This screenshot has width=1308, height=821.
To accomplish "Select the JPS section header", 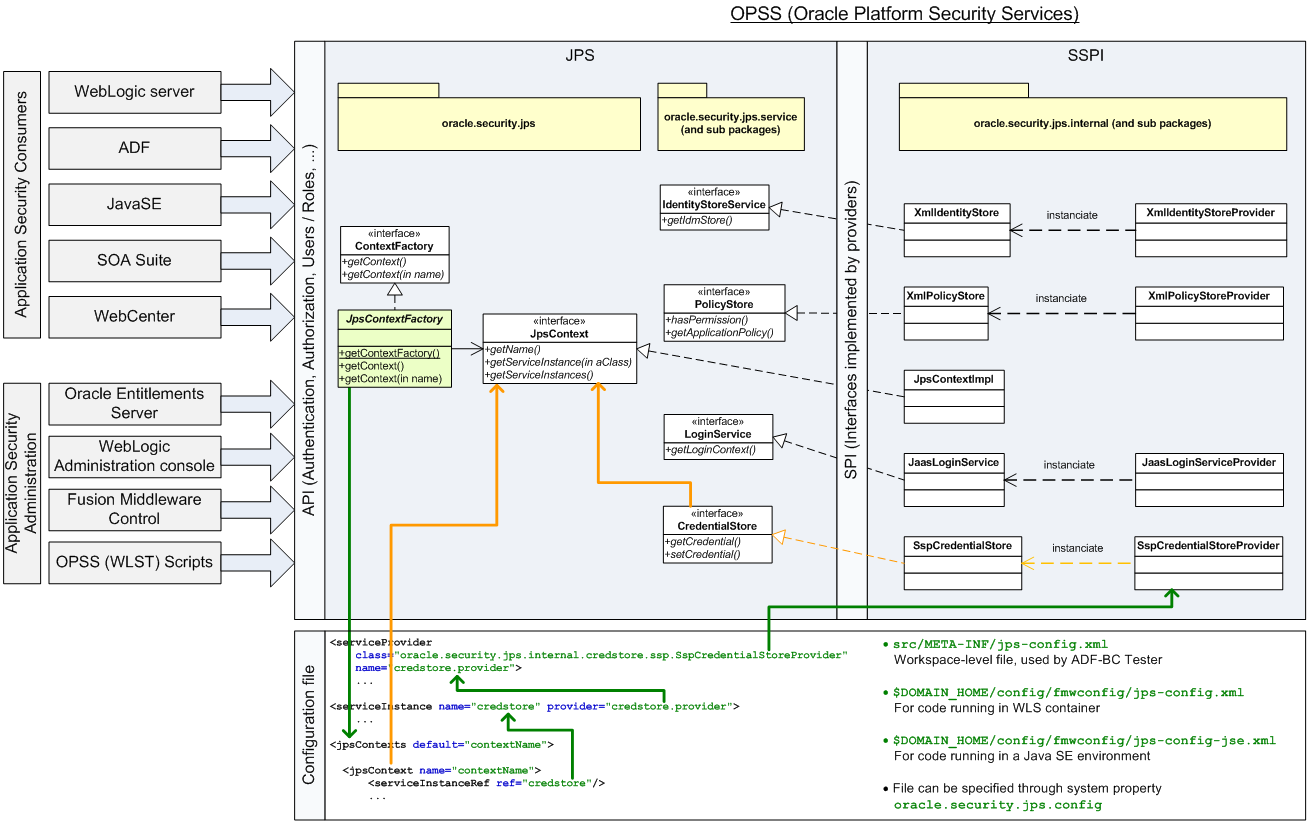I will point(579,56).
